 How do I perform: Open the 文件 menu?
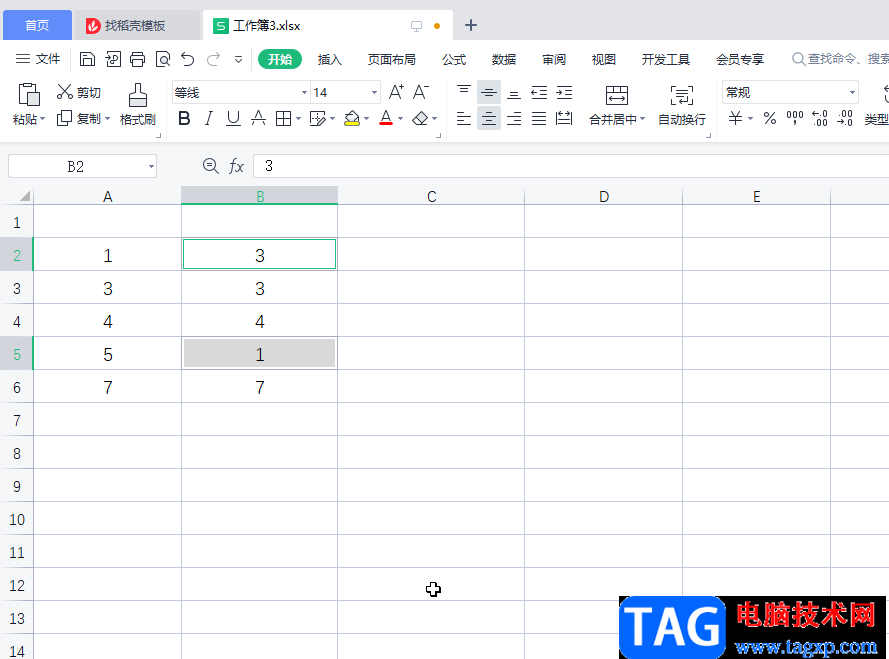point(38,59)
